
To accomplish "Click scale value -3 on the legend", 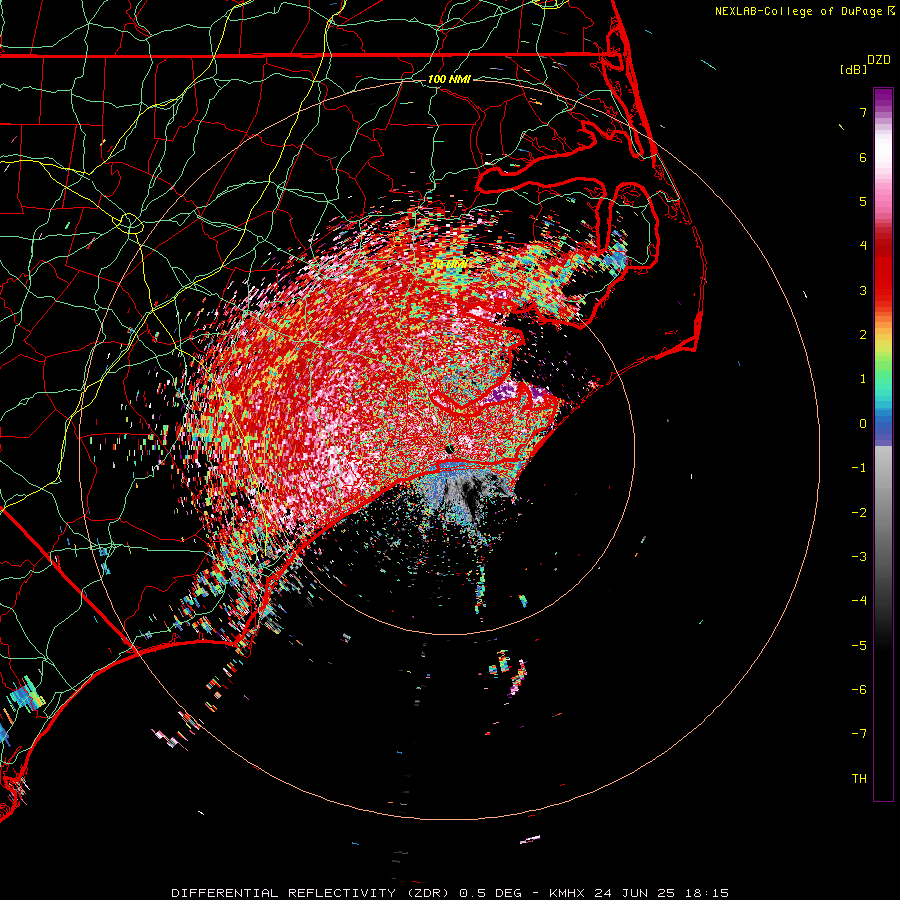I will click(x=859, y=557).
